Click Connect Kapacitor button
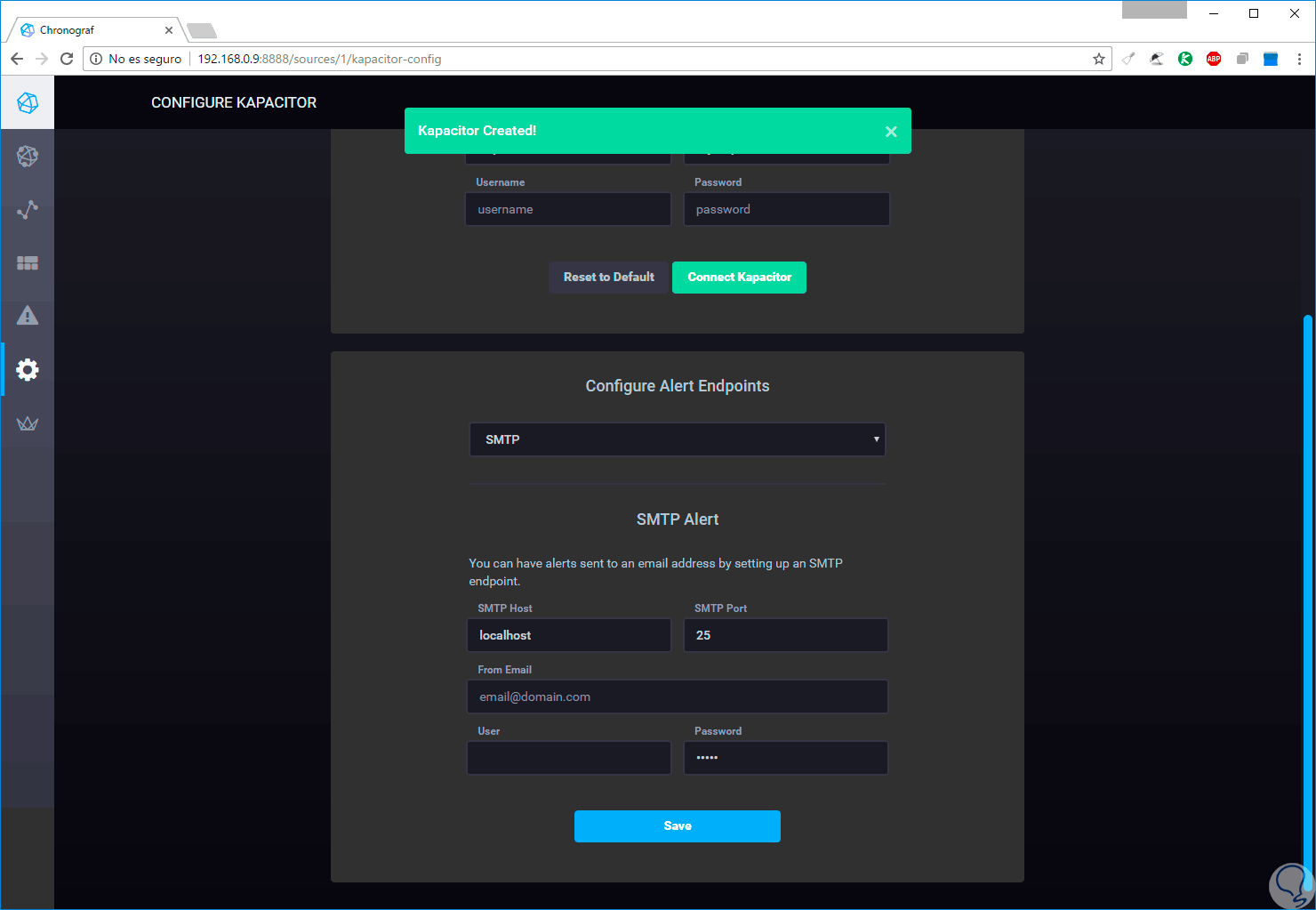The height and width of the screenshot is (910, 1316). click(739, 278)
